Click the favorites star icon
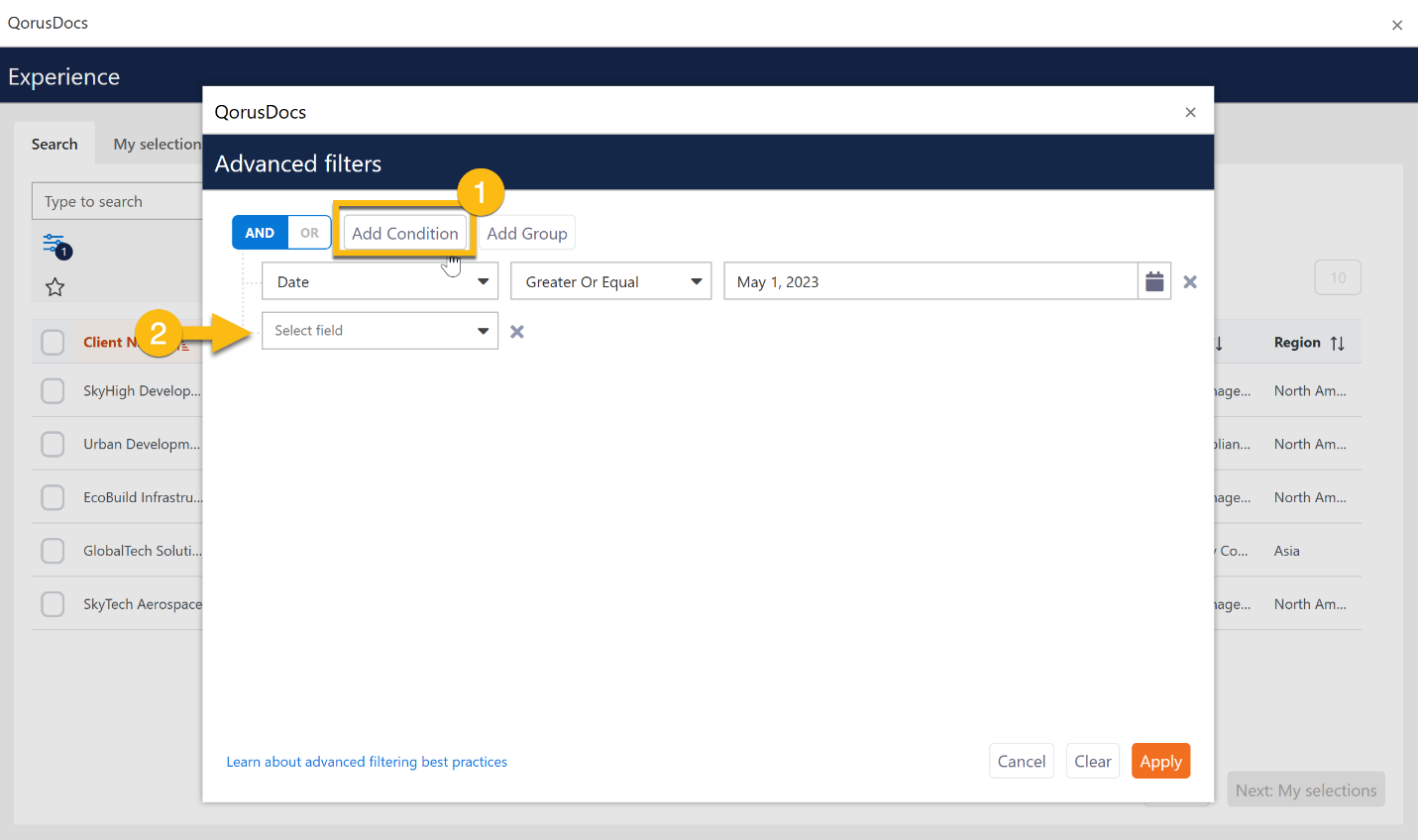The height and width of the screenshot is (840, 1418). pyautogui.click(x=55, y=287)
